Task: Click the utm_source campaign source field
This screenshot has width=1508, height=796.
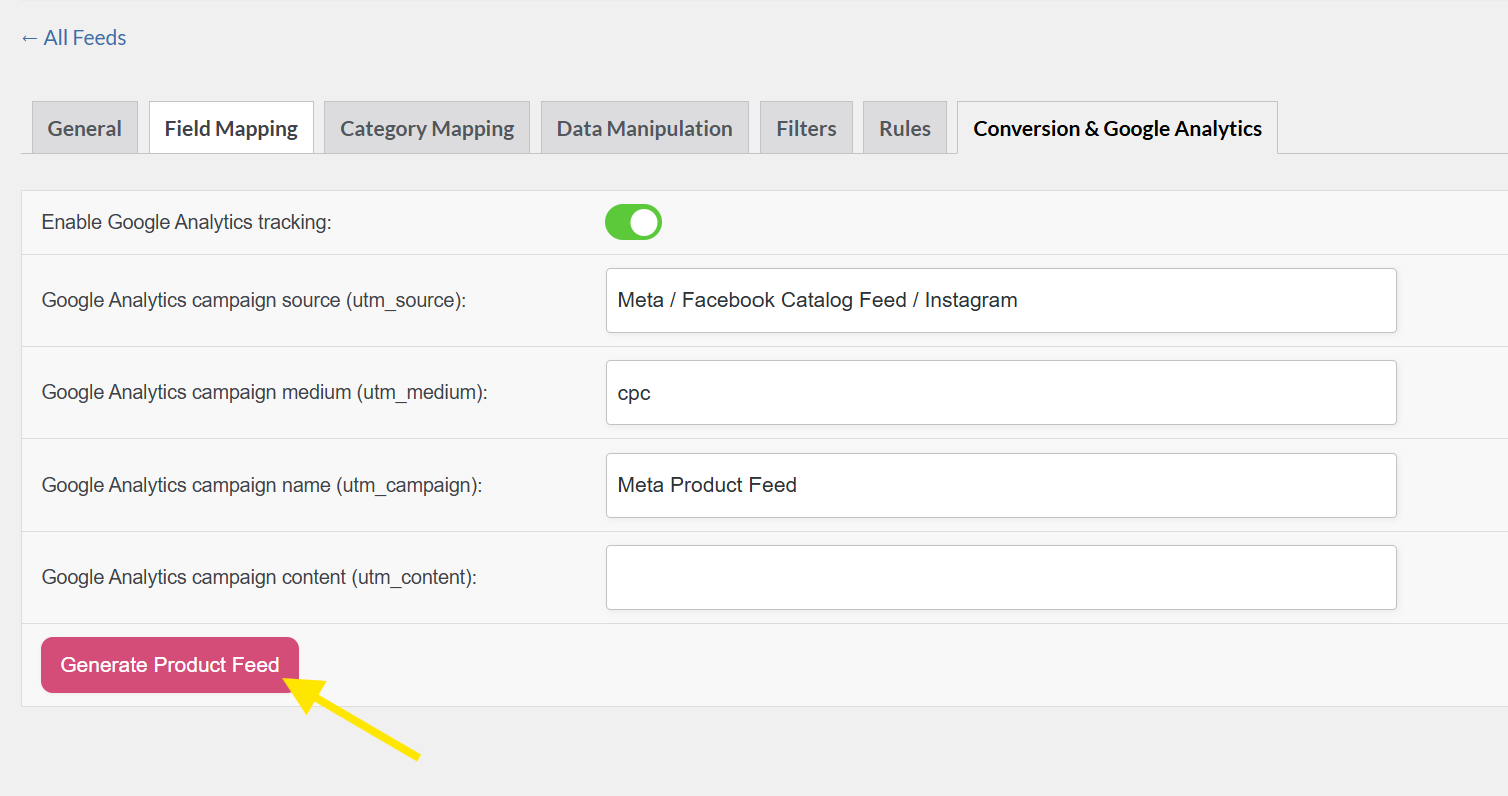Action: [1000, 300]
